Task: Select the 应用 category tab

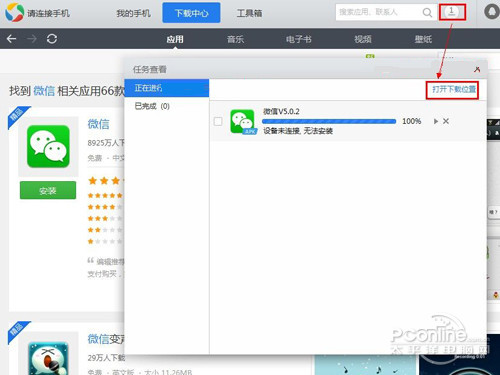Action: tap(175, 39)
